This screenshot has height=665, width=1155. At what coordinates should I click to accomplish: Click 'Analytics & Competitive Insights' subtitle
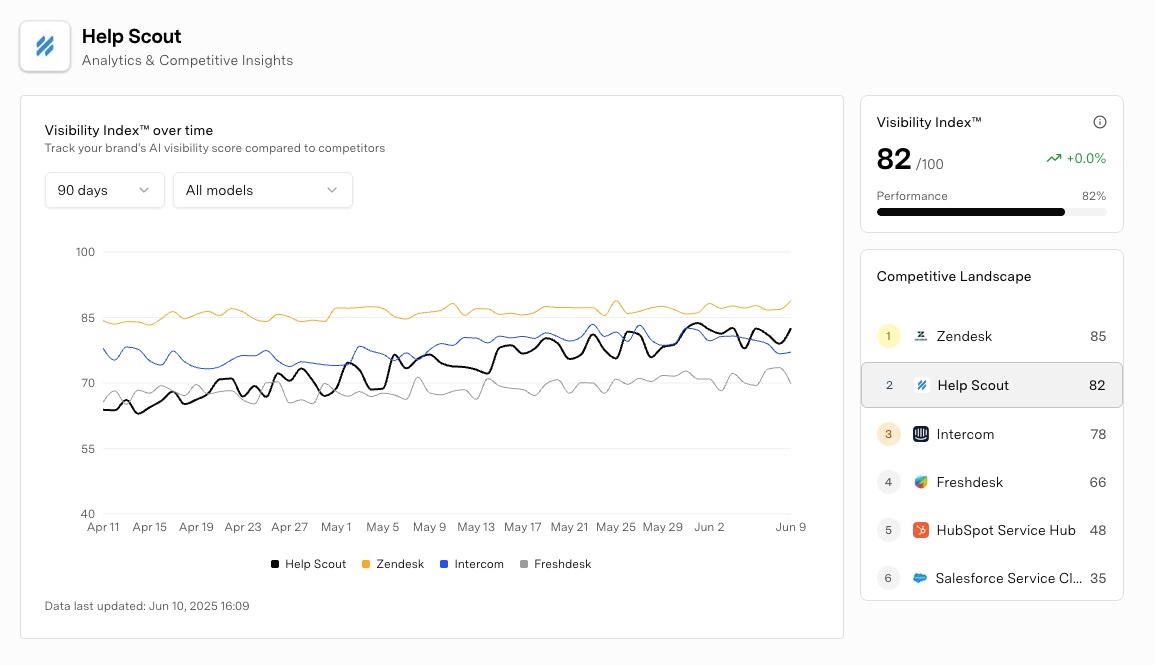[x=187, y=60]
